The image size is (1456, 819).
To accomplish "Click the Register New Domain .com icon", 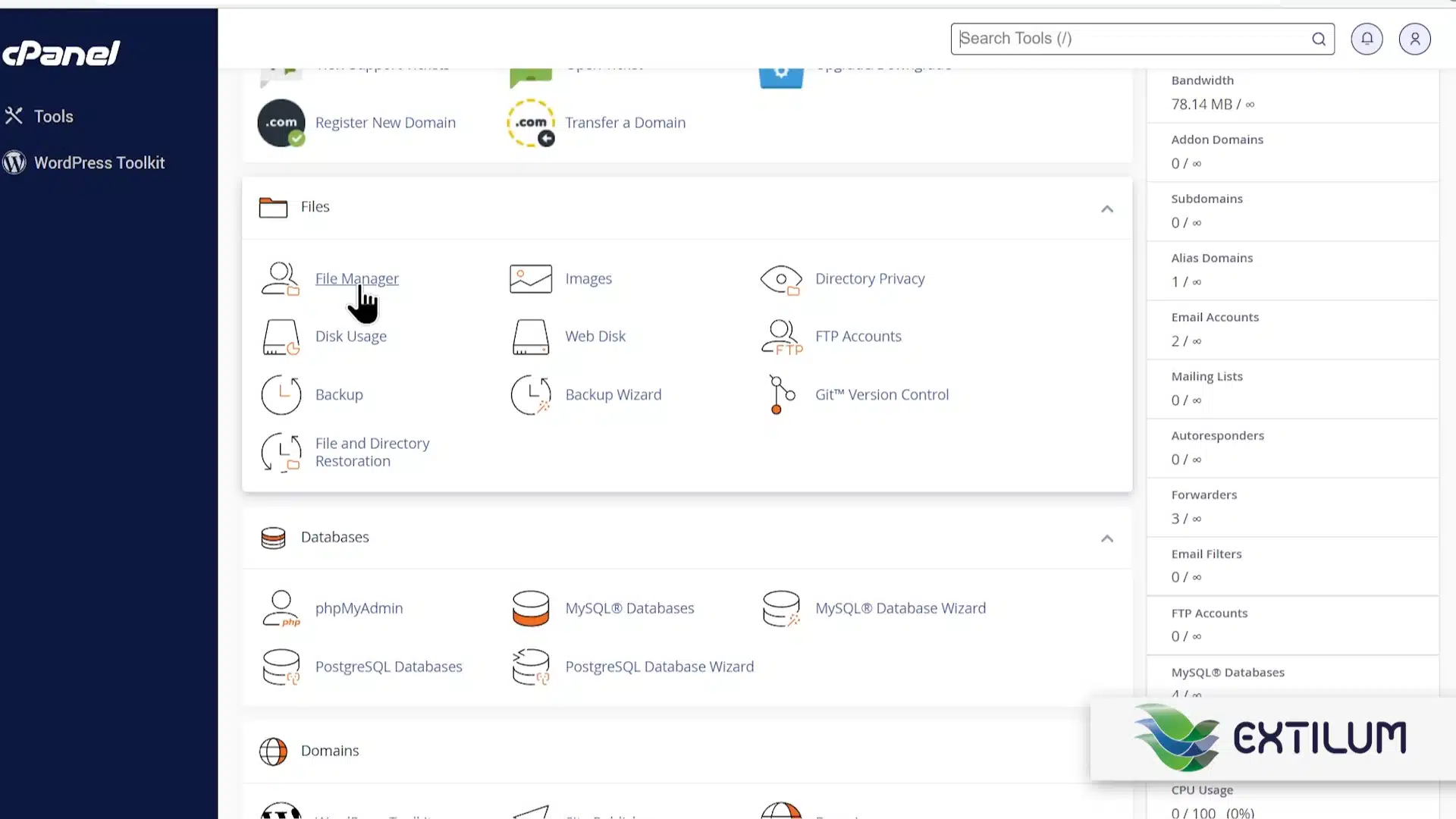I will coord(281,123).
